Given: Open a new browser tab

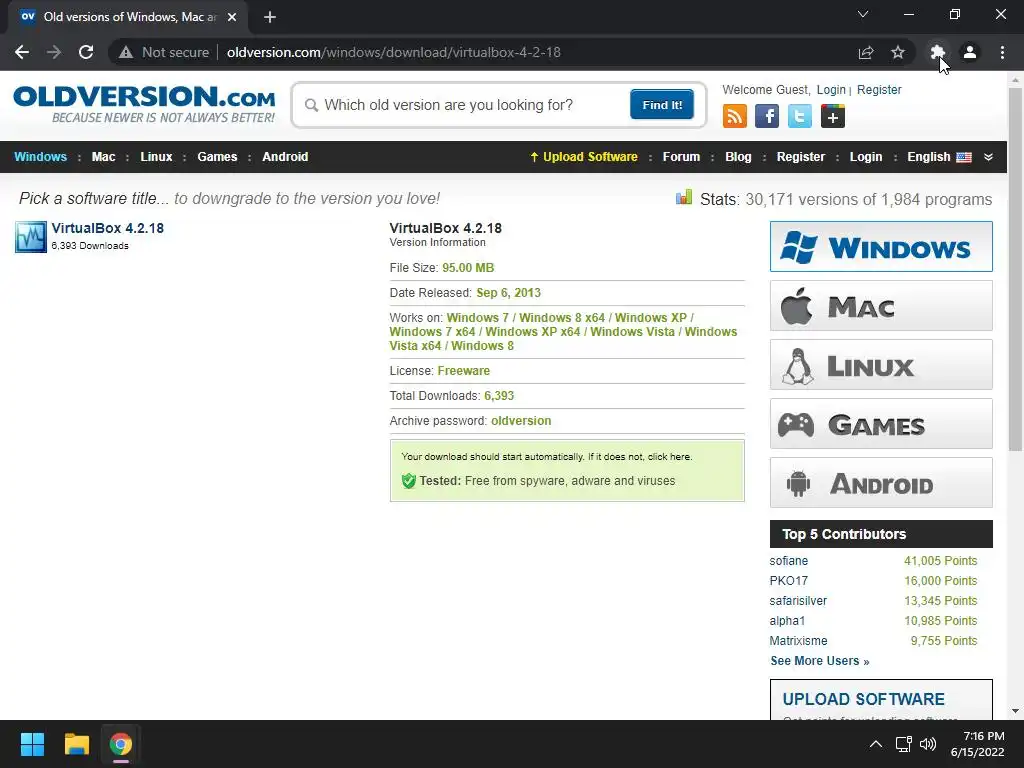Looking at the screenshot, I should click(270, 17).
